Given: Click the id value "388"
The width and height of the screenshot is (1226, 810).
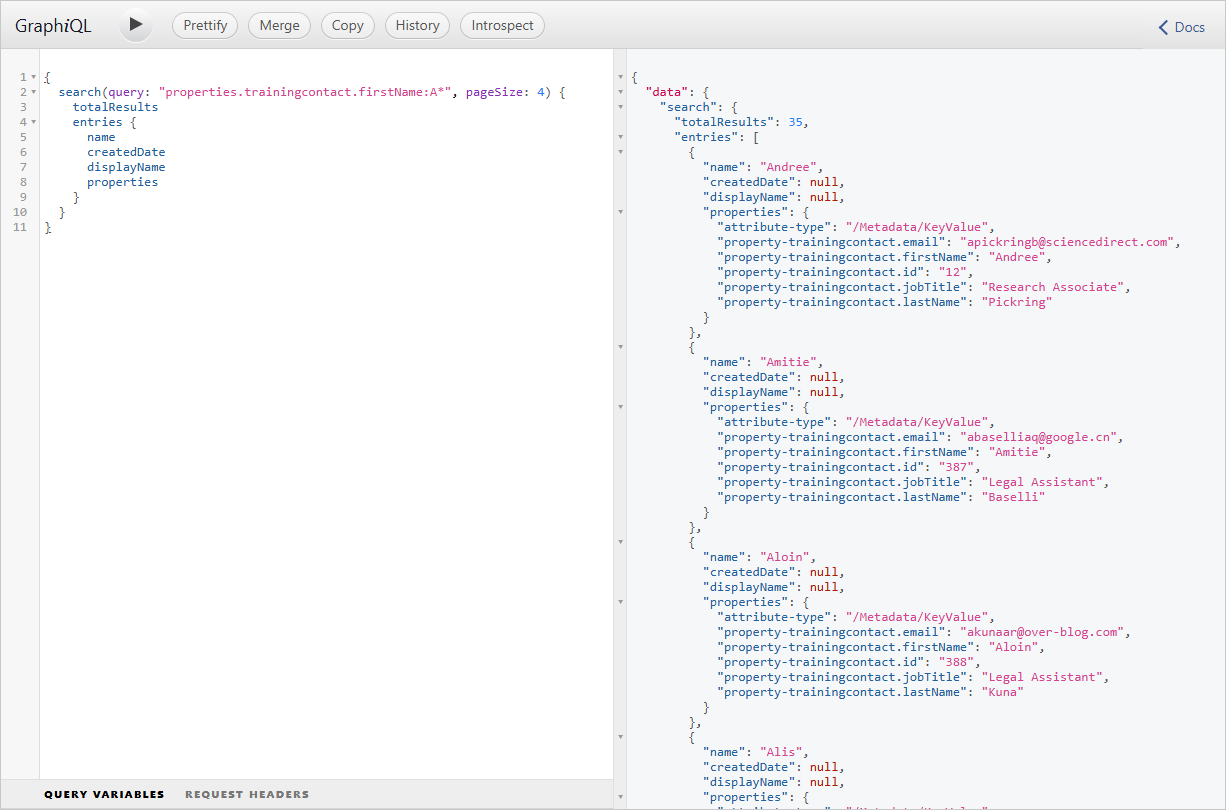Looking at the screenshot, I should tap(956, 662).
